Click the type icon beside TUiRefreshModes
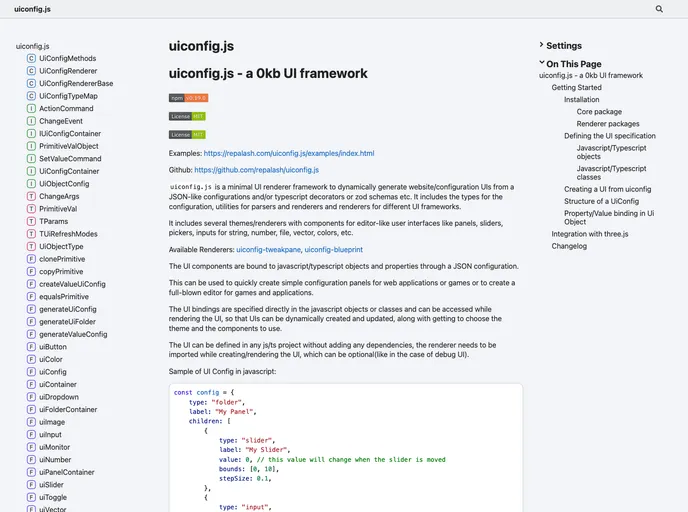The height and width of the screenshot is (512, 688). [31, 234]
